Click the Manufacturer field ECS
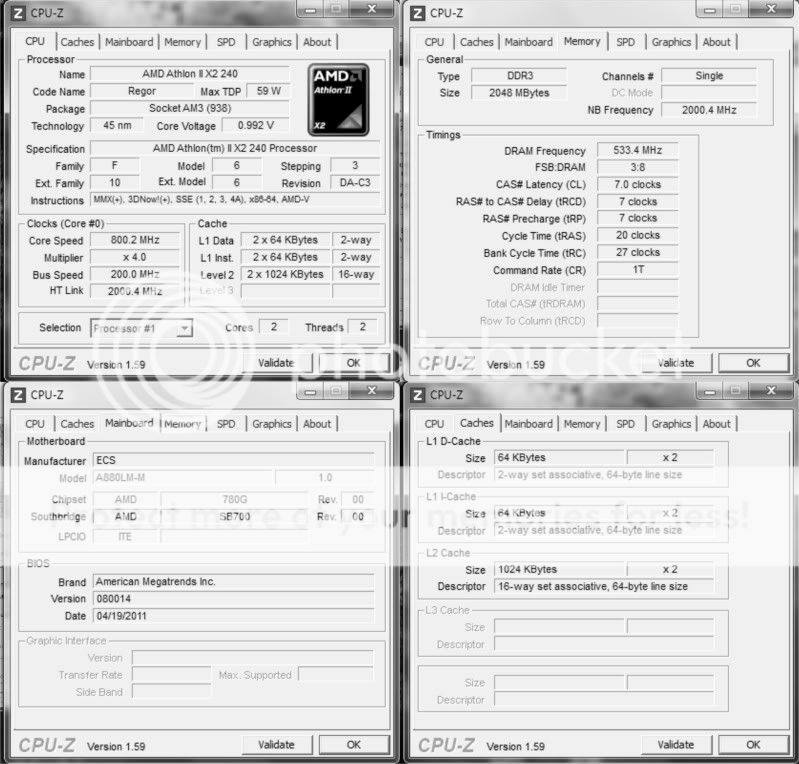The height and width of the screenshot is (764, 799). pyautogui.click(x=233, y=461)
